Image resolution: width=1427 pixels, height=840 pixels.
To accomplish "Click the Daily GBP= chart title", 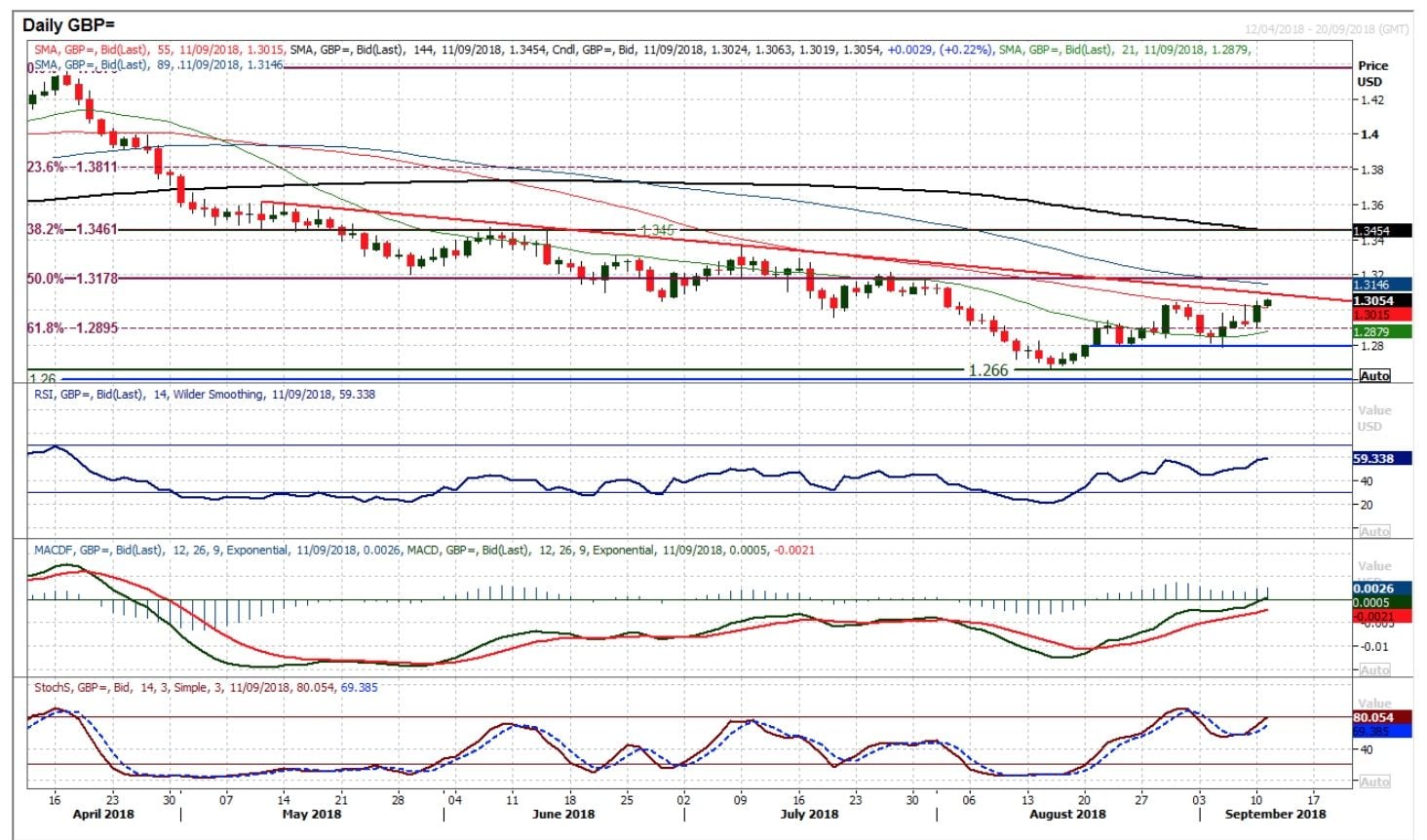I will 68,25.
